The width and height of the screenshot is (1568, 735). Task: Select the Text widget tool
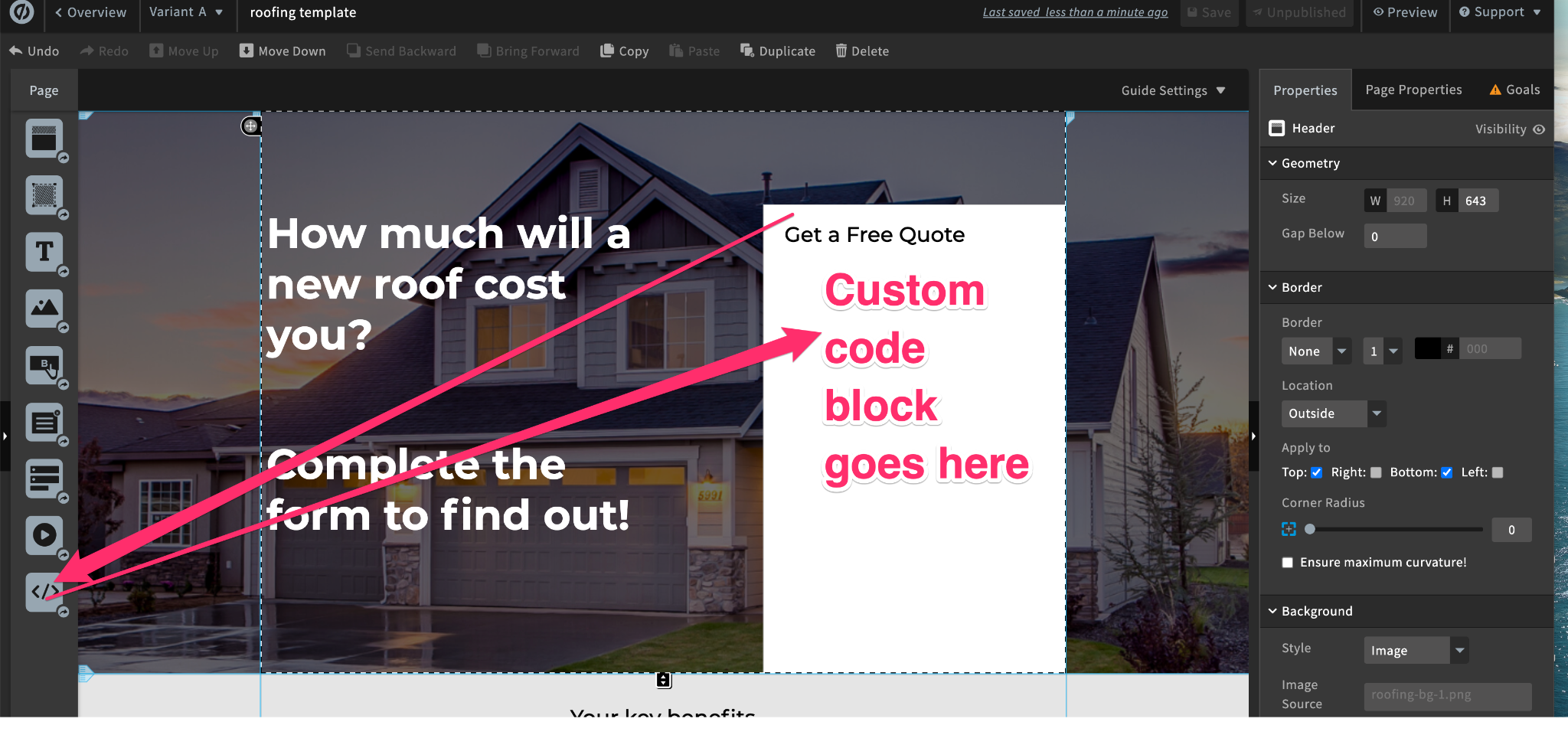pos(44,252)
